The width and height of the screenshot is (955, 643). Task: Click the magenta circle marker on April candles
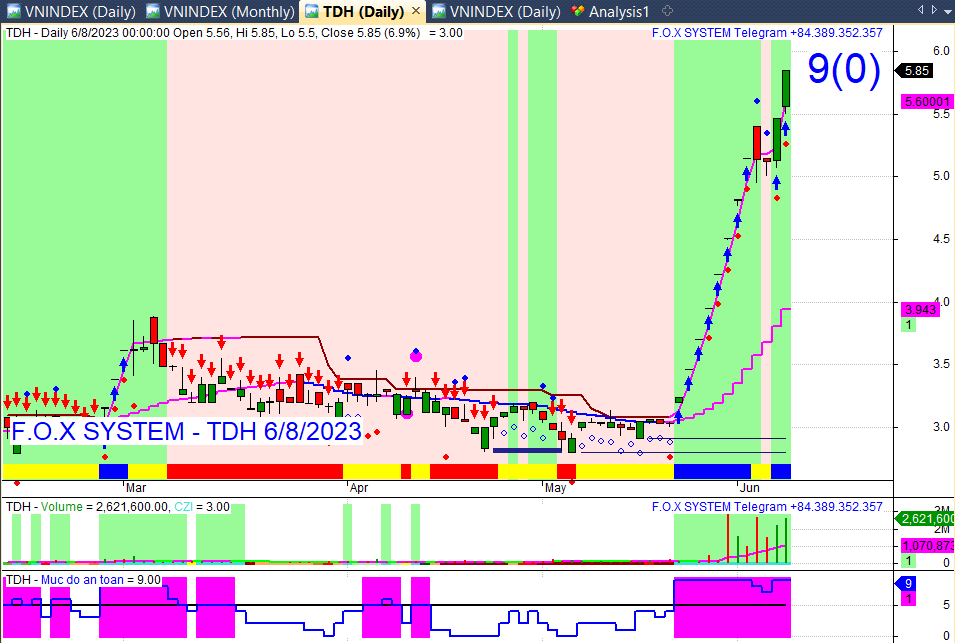pos(416,356)
